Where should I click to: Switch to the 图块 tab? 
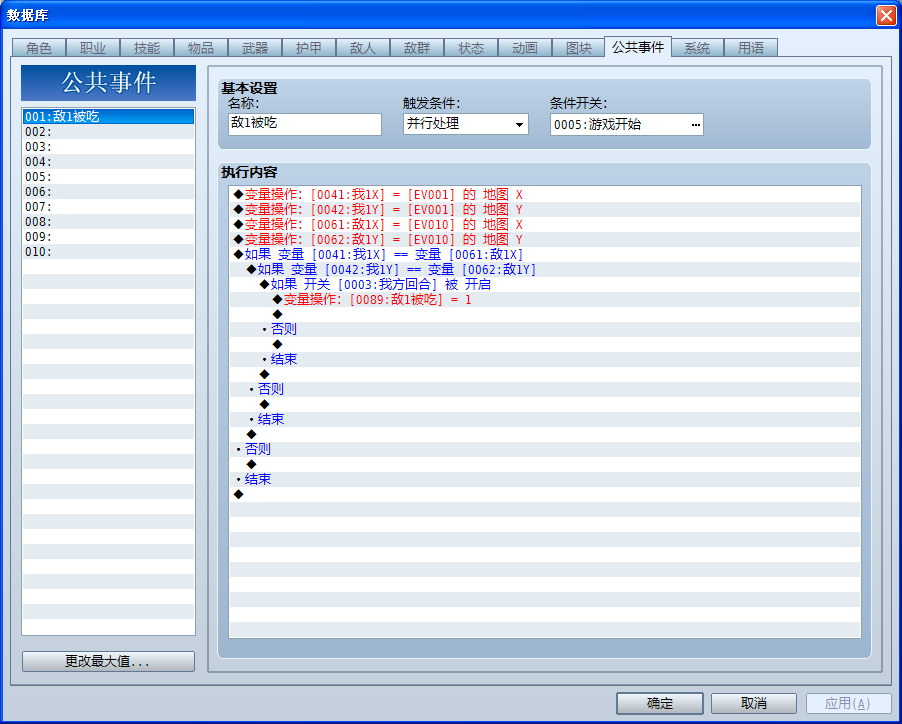coord(579,48)
